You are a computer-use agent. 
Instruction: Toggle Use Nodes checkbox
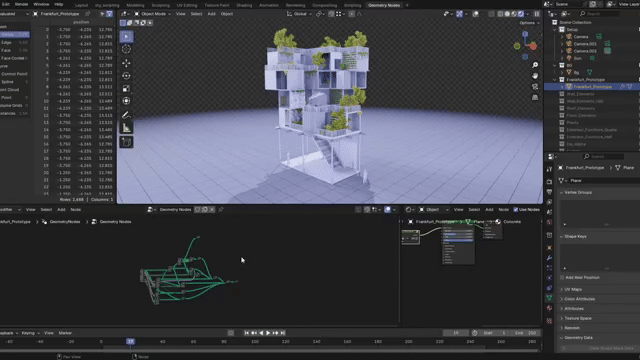[516, 209]
